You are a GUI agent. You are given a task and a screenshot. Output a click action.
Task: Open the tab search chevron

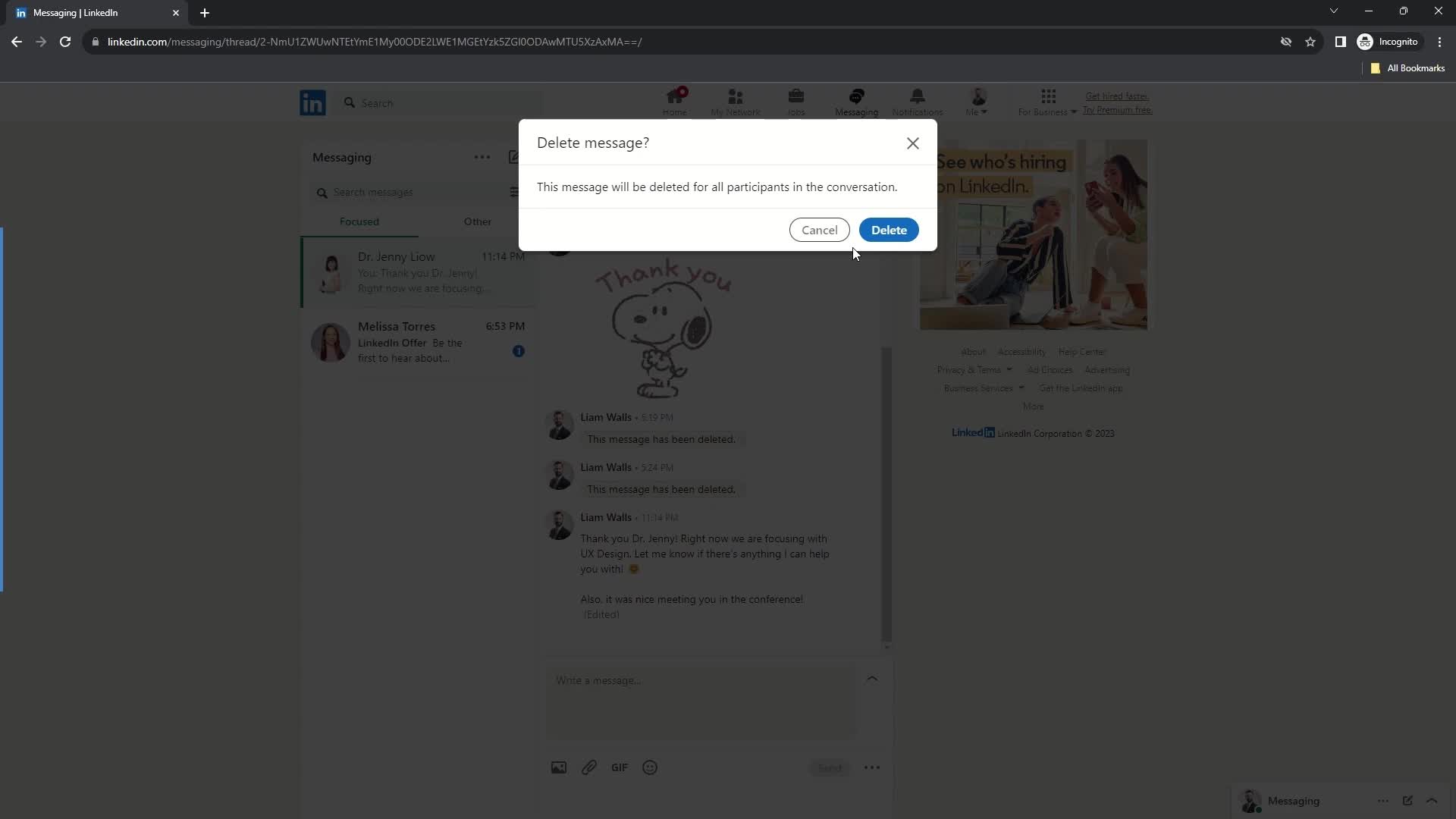tap(1334, 11)
